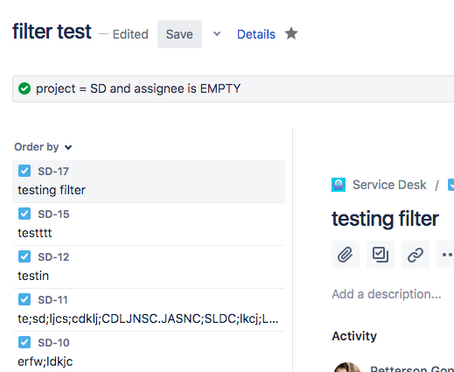Image resolution: width=454 pixels, height=372 pixels.
Task: Click the Edited status label
Action: (130, 34)
